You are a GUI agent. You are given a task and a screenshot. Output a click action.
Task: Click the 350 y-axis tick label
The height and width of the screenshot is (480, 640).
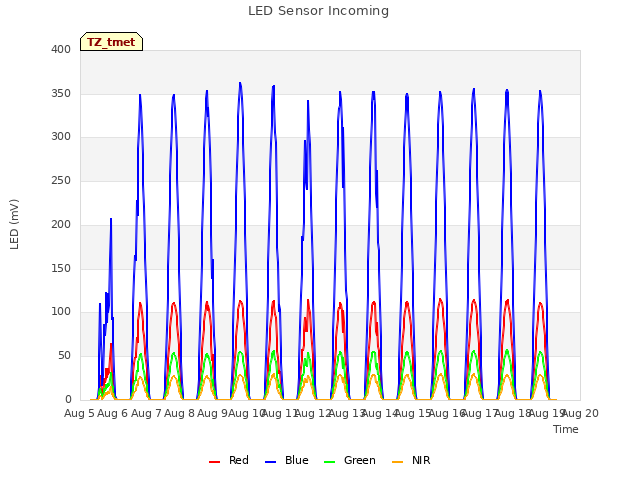pyautogui.click(x=61, y=93)
